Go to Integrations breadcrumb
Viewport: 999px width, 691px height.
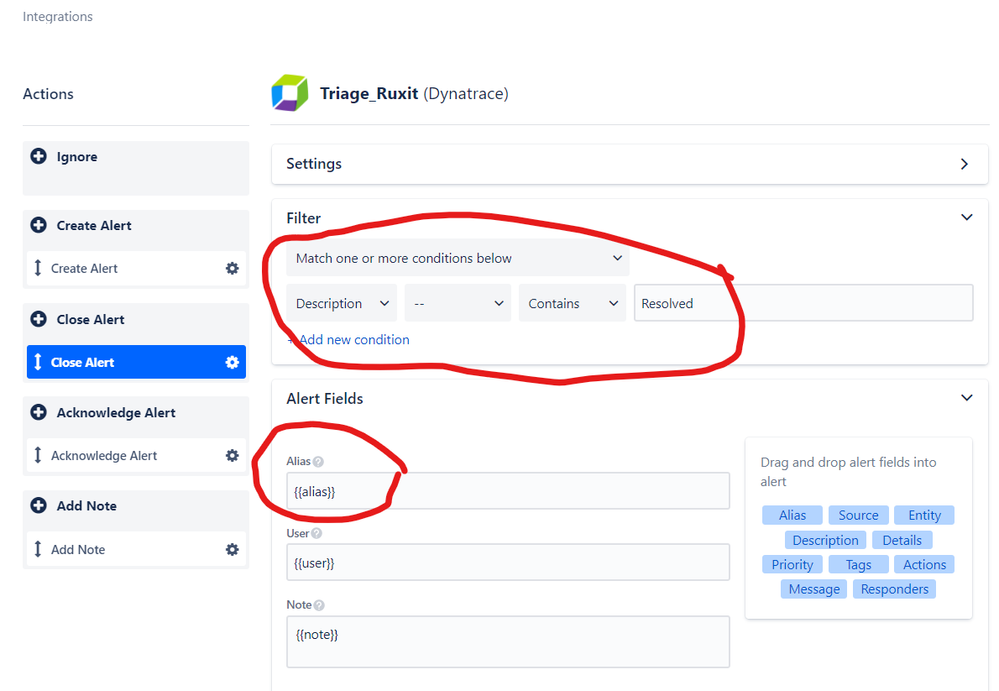click(58, 17)
